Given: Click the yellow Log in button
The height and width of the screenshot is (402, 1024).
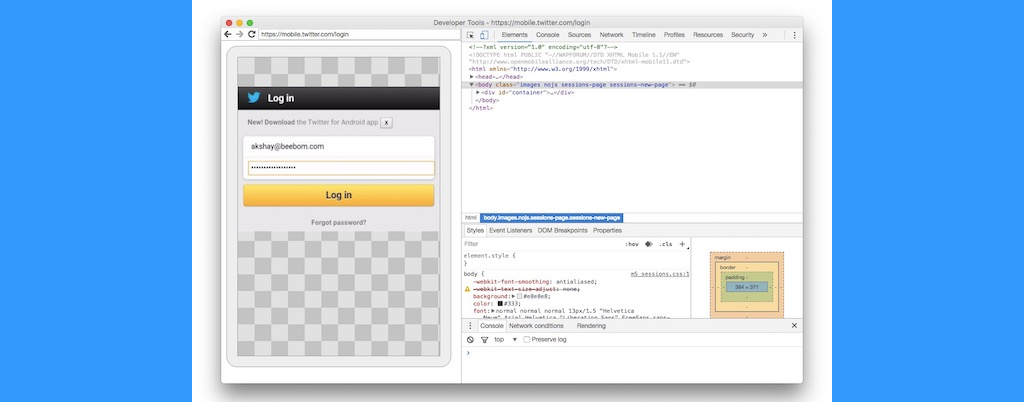Looking at the screenshot, I should [338, 195].
